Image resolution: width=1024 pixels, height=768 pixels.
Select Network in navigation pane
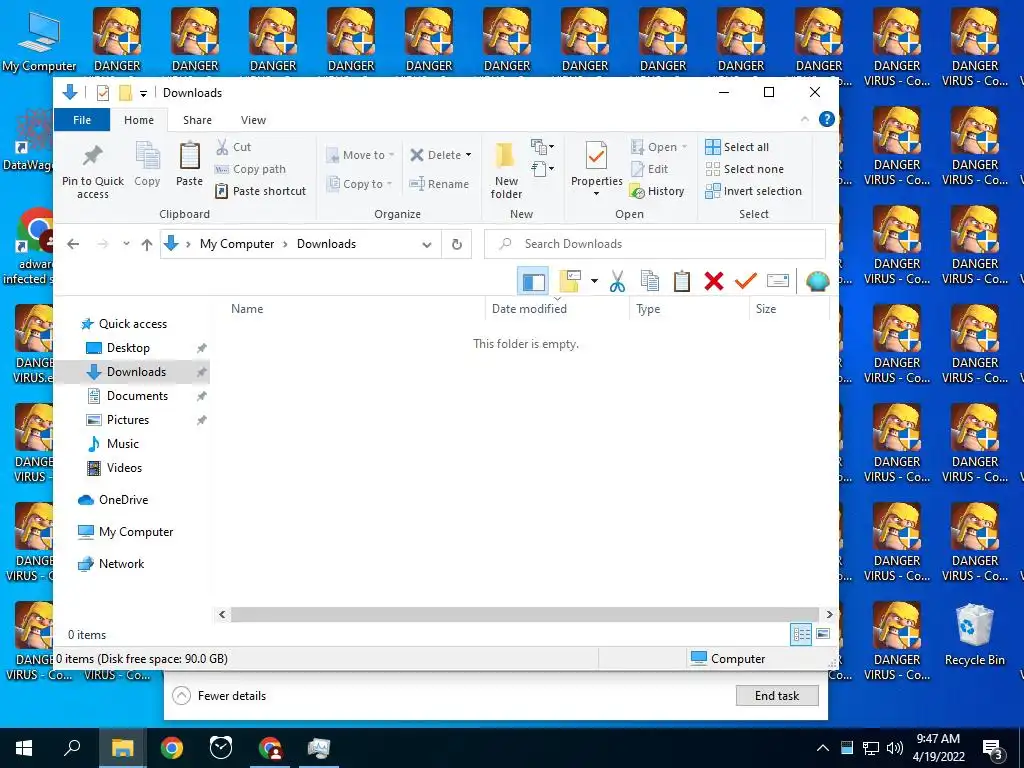[x=121, y=564]
